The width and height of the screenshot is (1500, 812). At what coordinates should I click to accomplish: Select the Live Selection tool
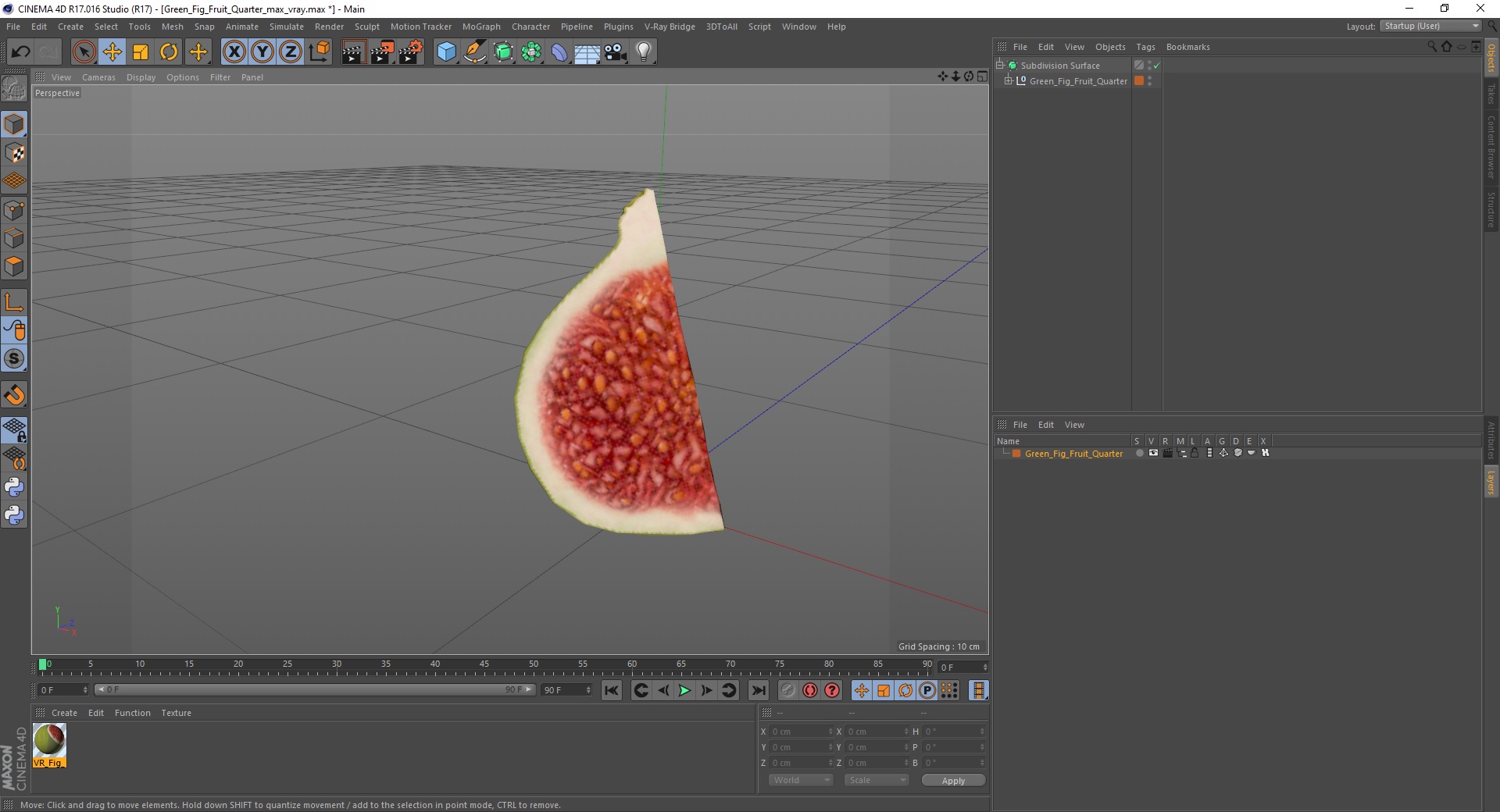[x=84, y=52]
